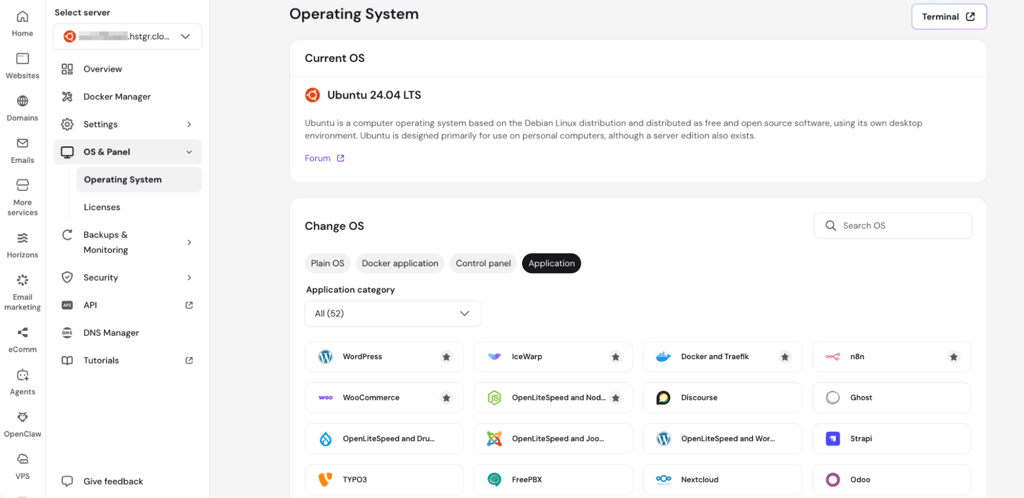Click the Discourse logo icon
The height and width of the screenshot is (498, 1024).
[664, 397]
